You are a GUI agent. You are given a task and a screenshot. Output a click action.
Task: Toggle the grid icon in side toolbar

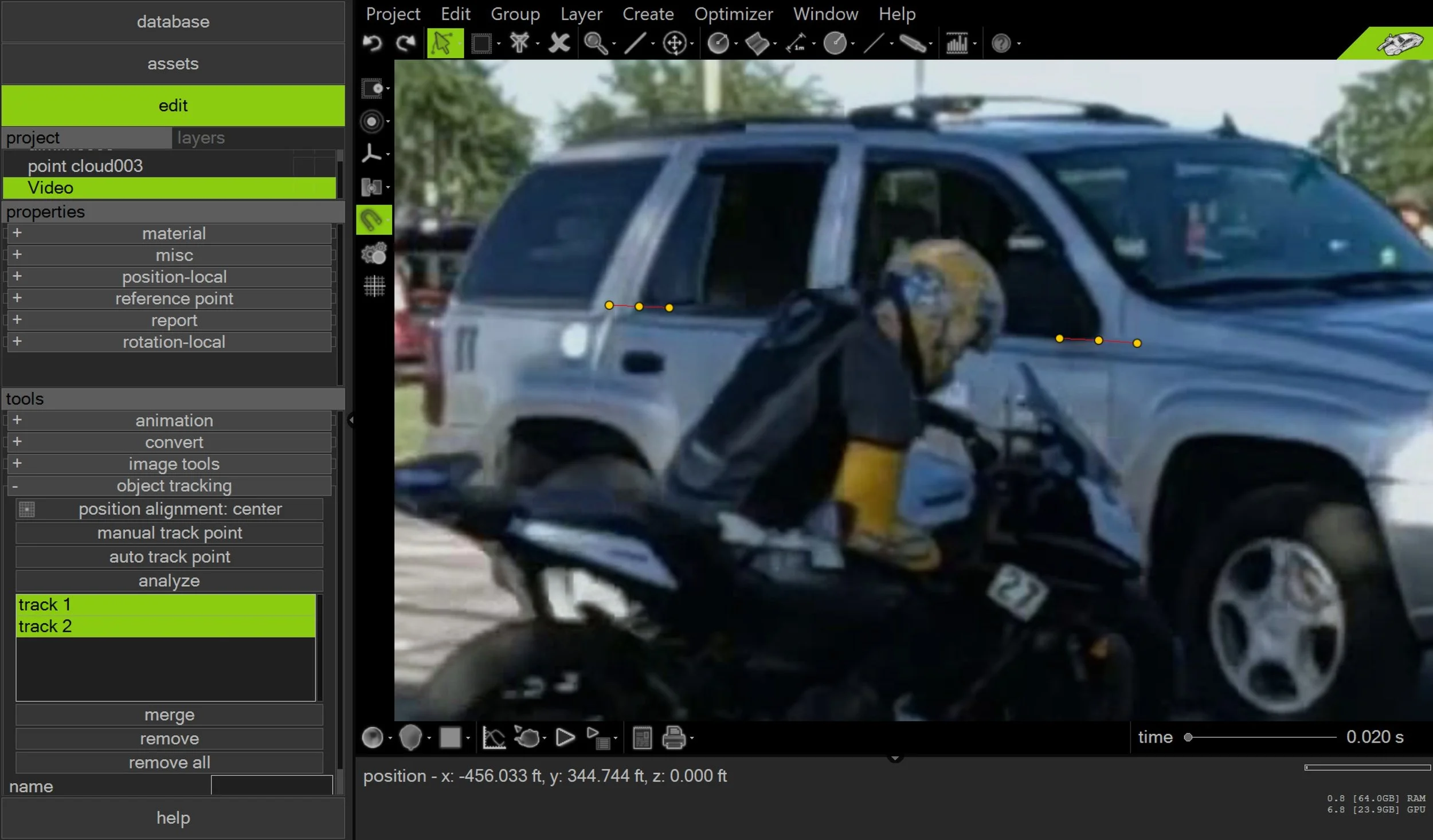click(x=374, y=286)
